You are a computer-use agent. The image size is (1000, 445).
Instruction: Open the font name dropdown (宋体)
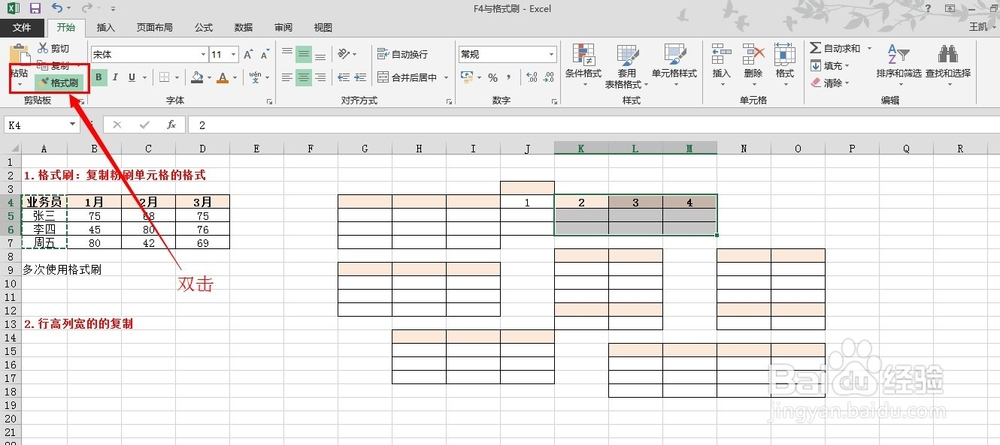point(203,55)
